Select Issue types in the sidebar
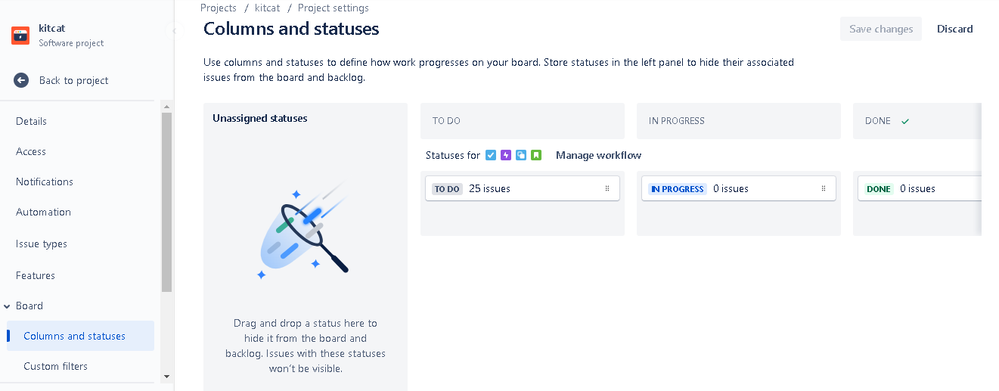 point(41,244)
